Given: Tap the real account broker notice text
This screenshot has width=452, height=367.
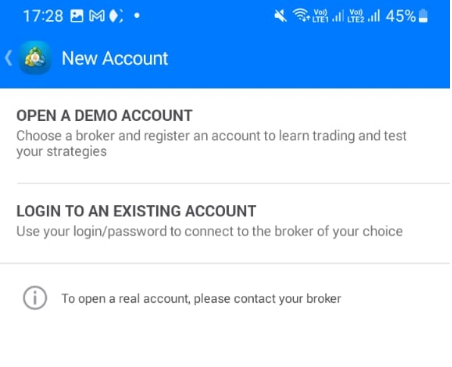Looking at the screenshot, I should coord(201,298).
